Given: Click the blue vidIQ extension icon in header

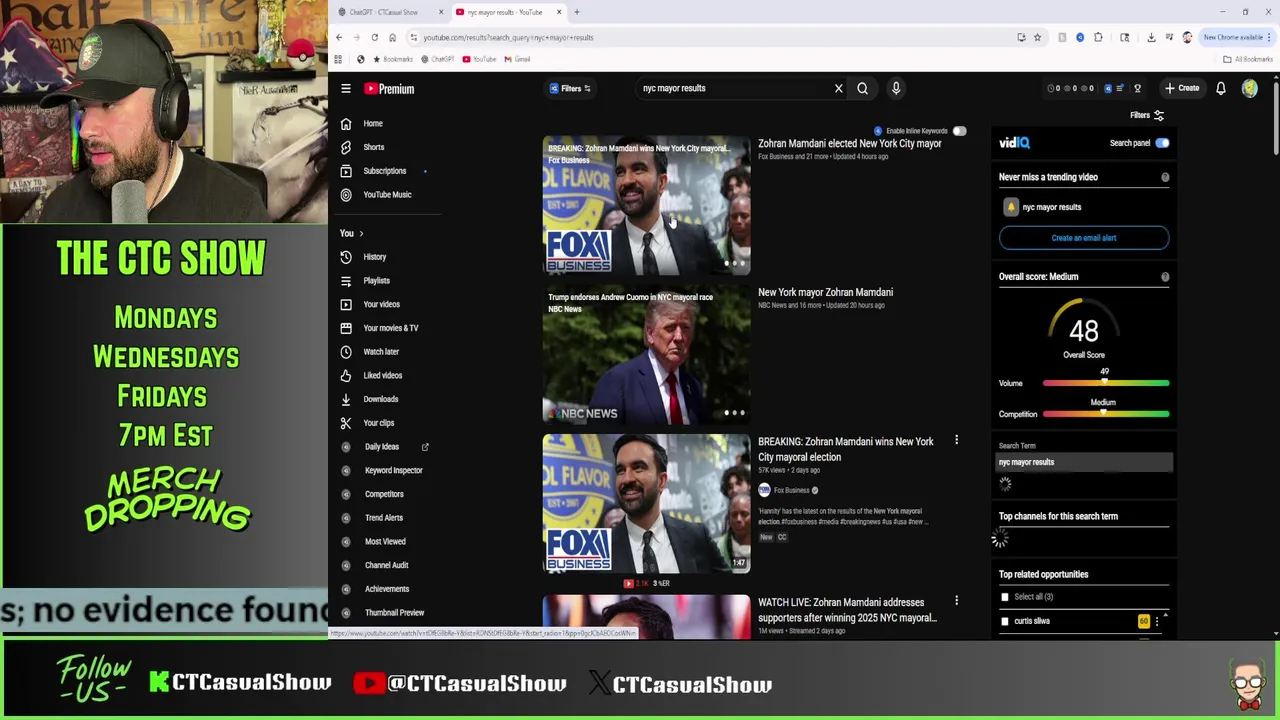Looking at the screenshot, I should tap(1107, 88).
